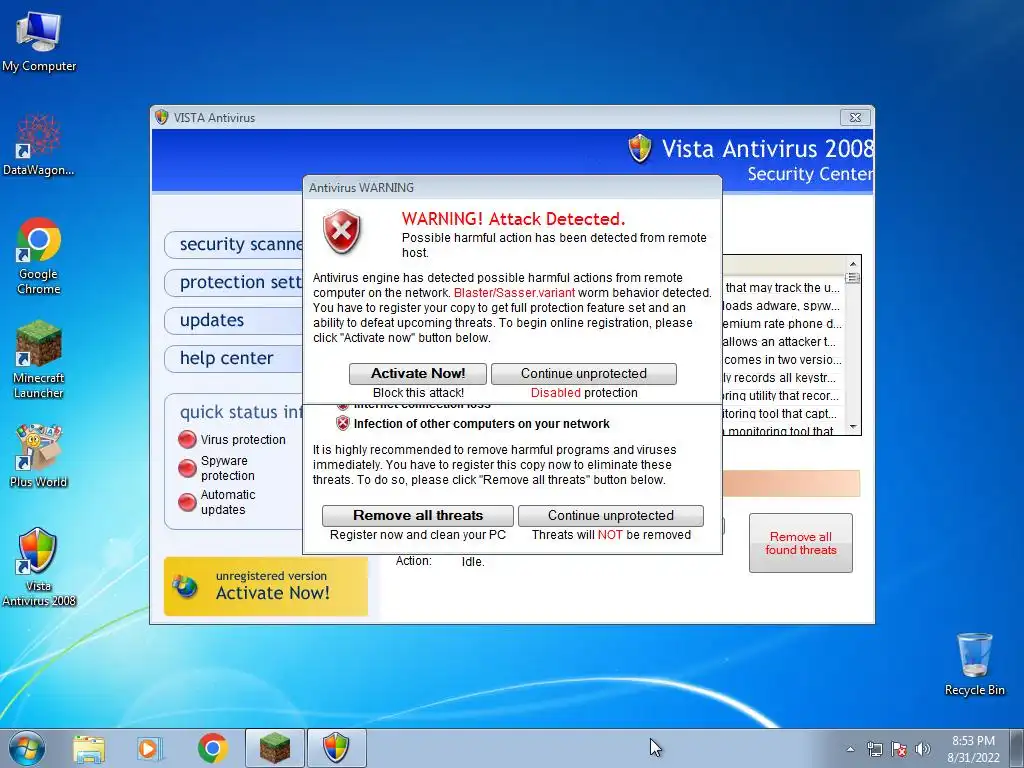Open Minecraft Launcher desktop shortcut
Viewport: 1024px width, 768px height.
tap(39, 359)
